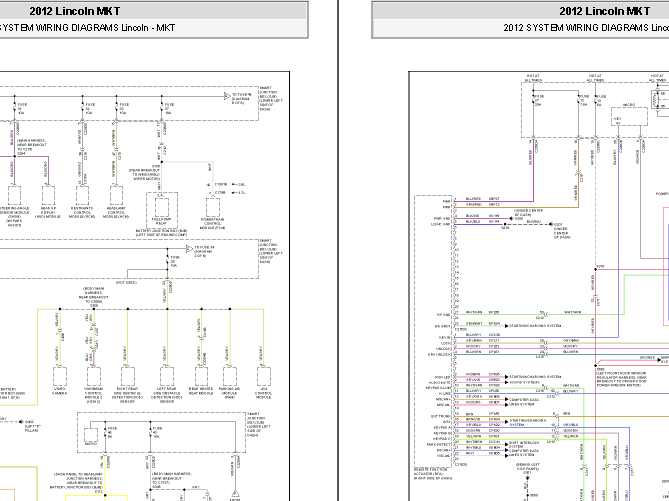Click the "(UNDER CENTER OF DASH)" G201 ground note

point(562,231)
